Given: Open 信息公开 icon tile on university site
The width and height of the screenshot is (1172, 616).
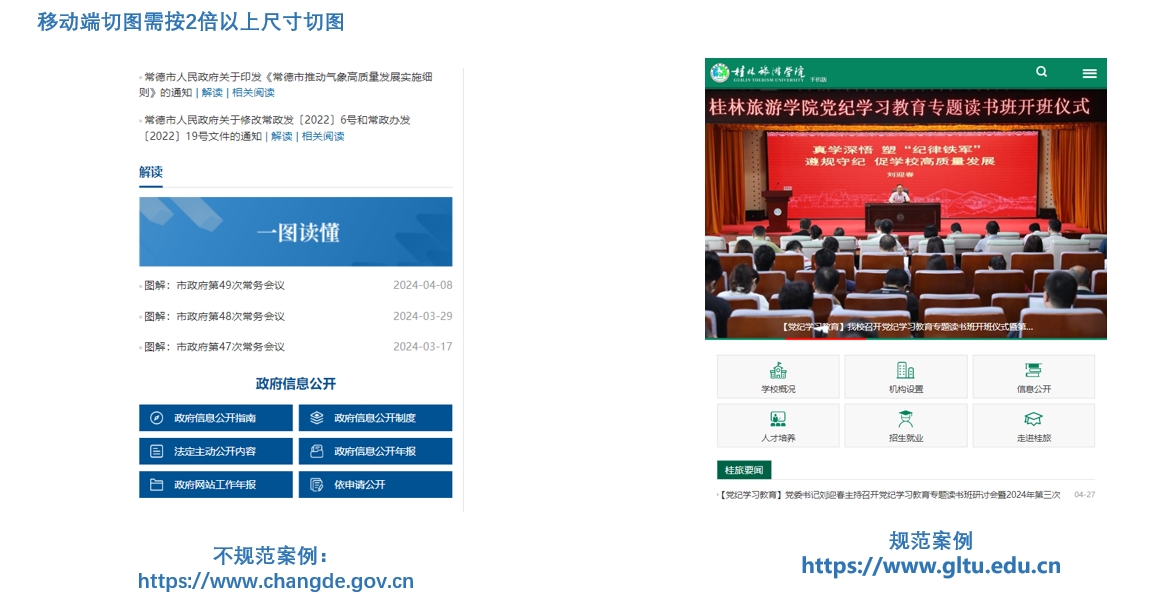Looking at the screenshot, I should [1033, 377].
